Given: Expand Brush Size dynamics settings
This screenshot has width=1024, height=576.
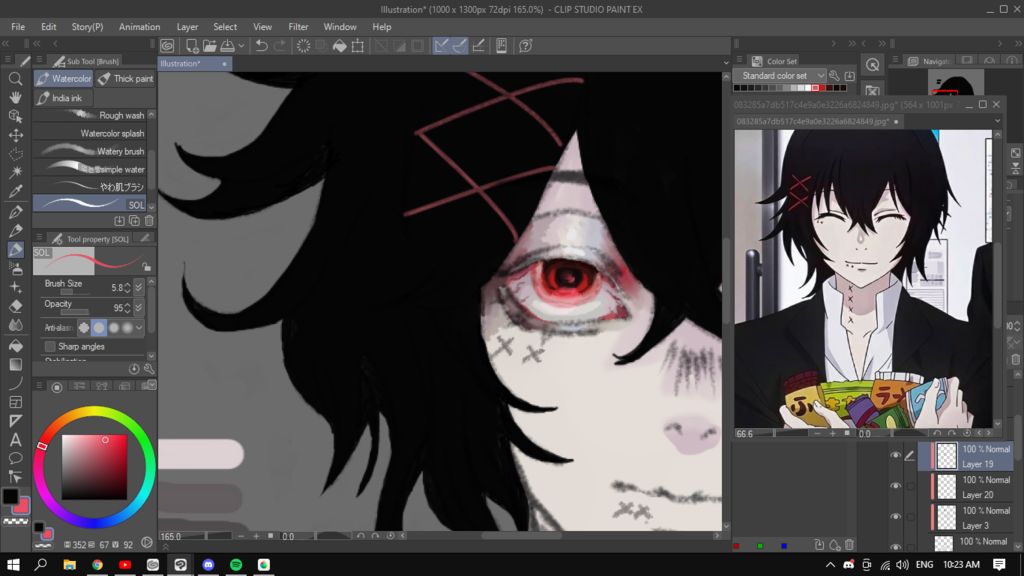Looking at the screenshot, I should click(x=138, y=287).
